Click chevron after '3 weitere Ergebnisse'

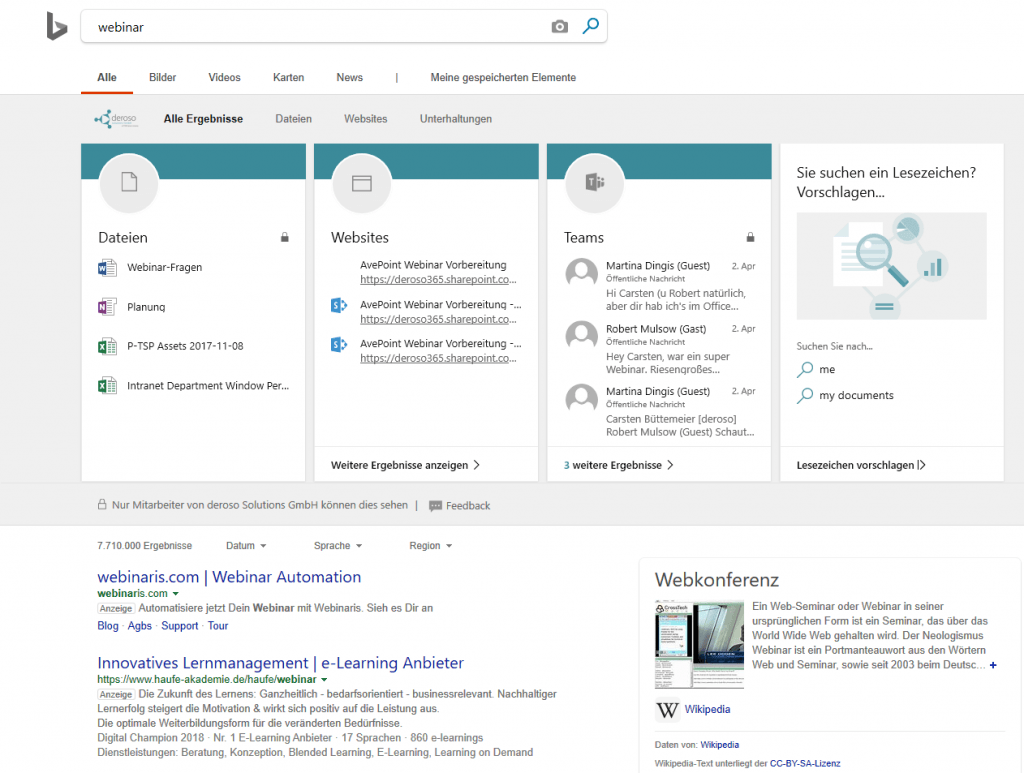click(671, 465)
